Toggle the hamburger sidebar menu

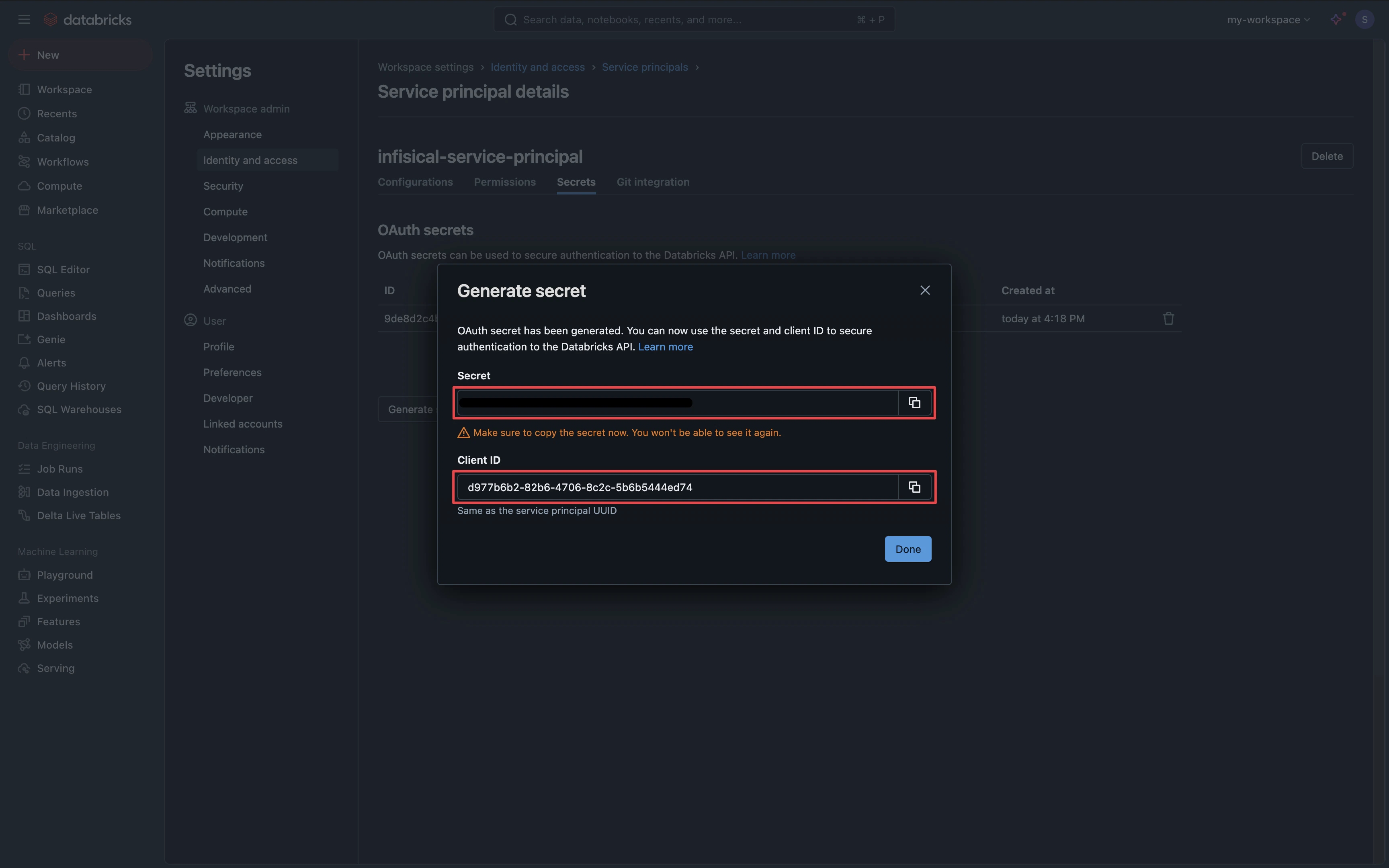click(x=24, y=20)
